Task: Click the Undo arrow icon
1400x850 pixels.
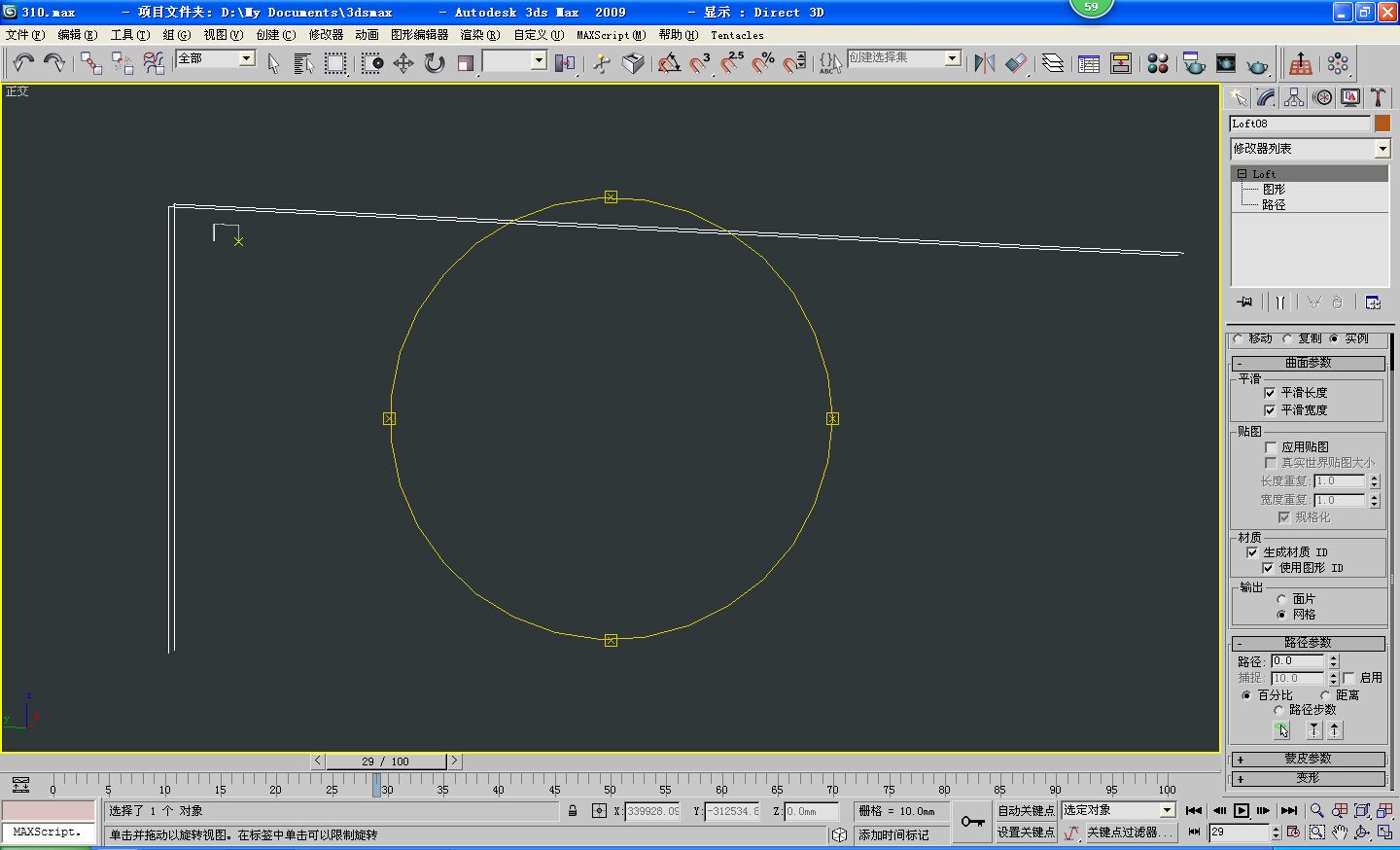Action: pyautogui.click(x=23, y=63)
